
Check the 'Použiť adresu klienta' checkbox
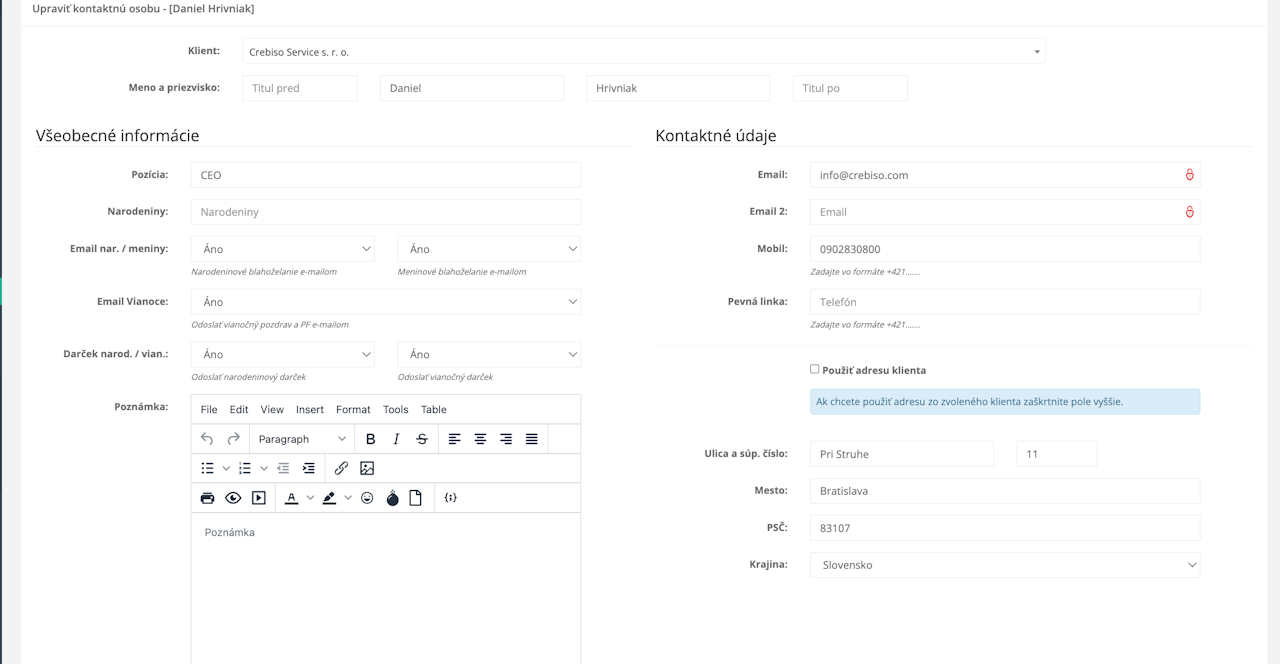coord(815,369)
